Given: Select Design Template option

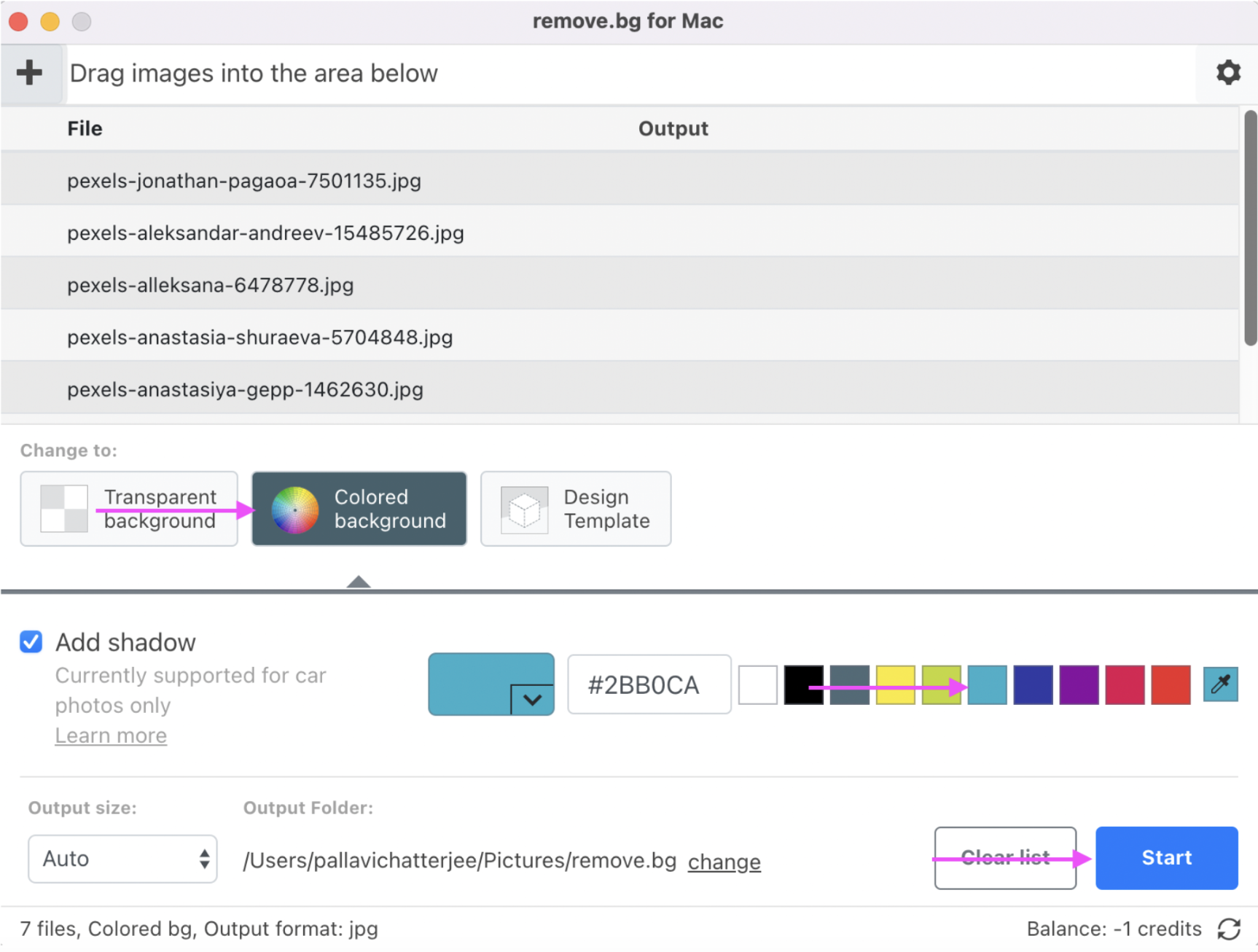Looking at the screenshot, I should (576, 509).
